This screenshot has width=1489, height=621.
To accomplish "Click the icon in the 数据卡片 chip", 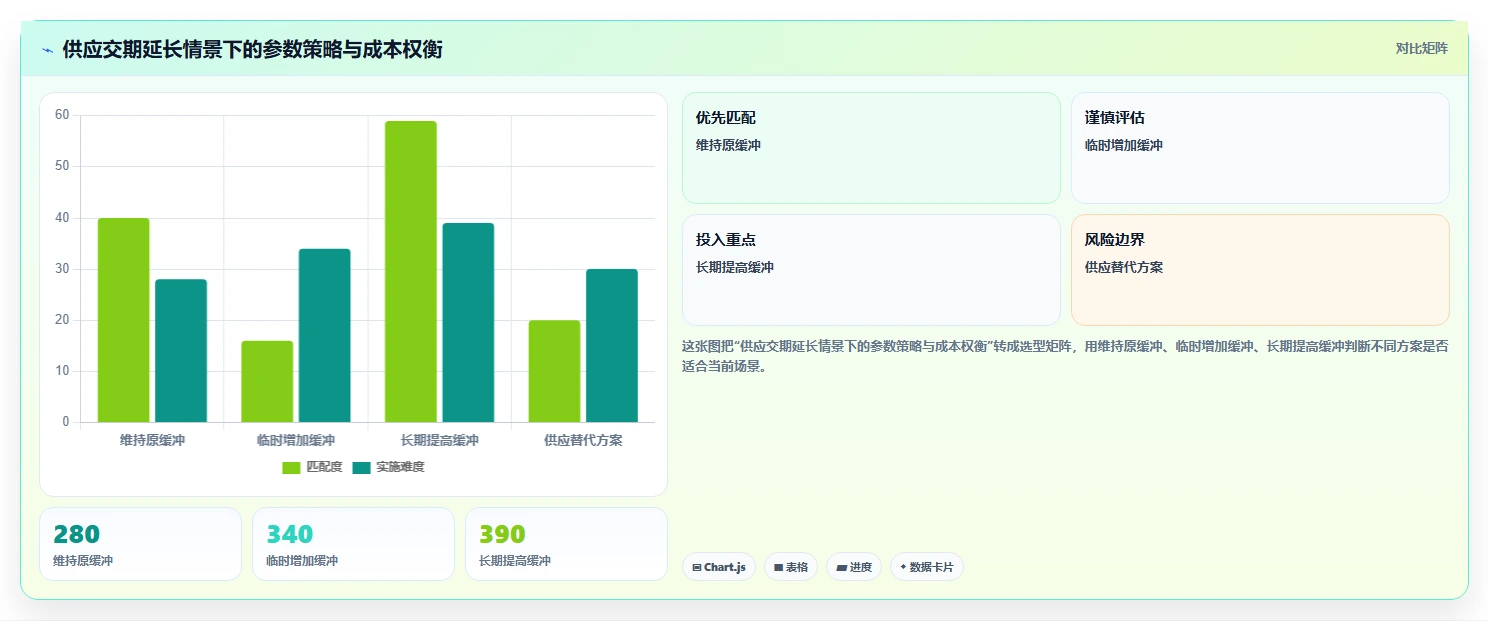I will tap(903, 567).
